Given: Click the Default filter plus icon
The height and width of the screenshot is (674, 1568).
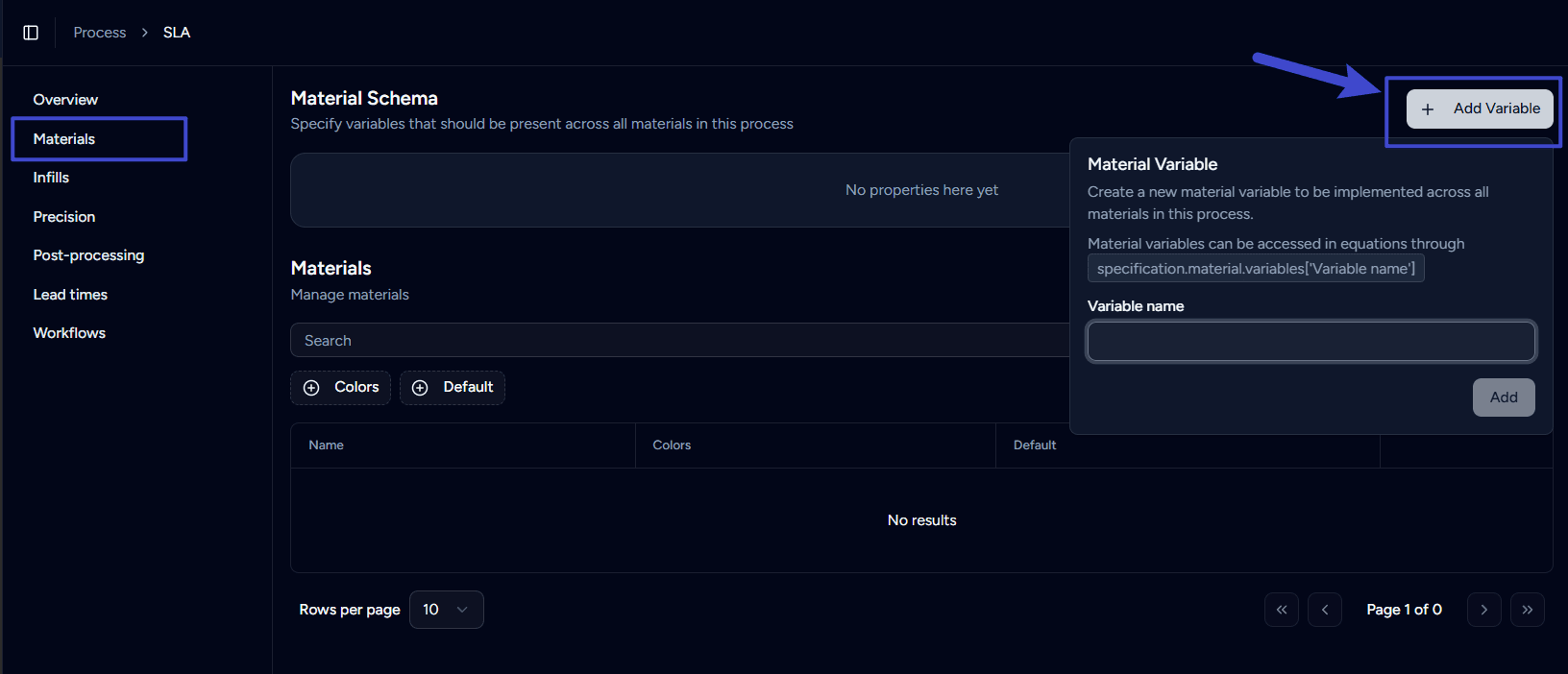Looking at the screenshot, I should (x=420, y=388).
